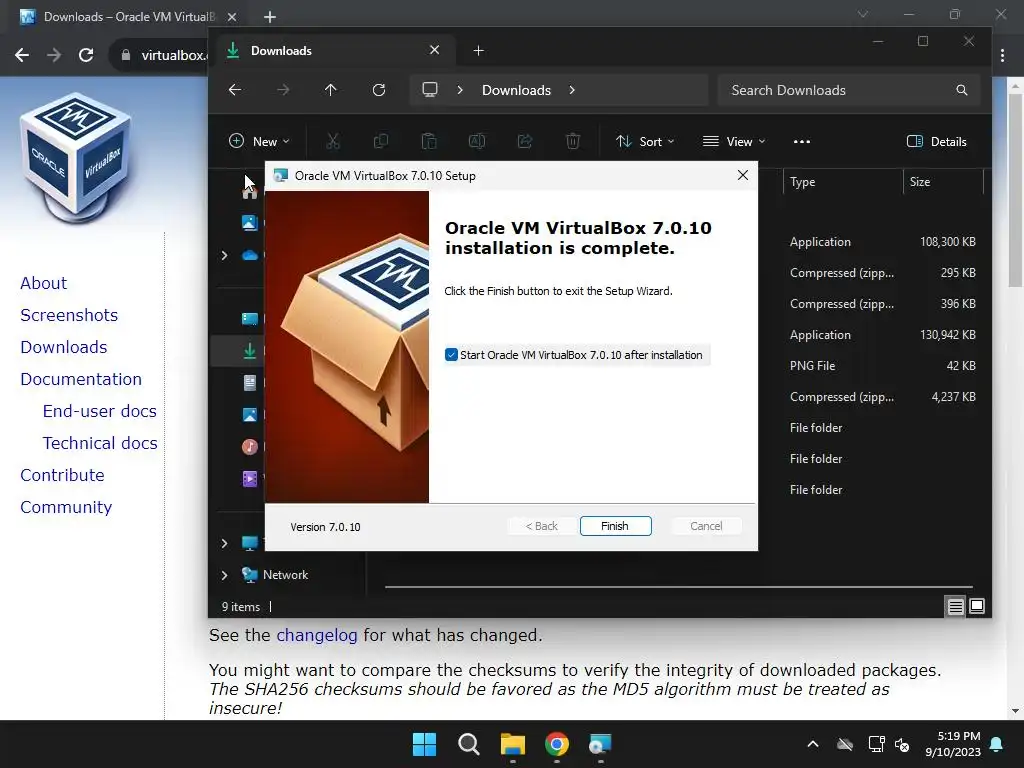Click the Share icon
This screenshot has height=768, width=1024.
pyautogui.click(x=524, y=141)
